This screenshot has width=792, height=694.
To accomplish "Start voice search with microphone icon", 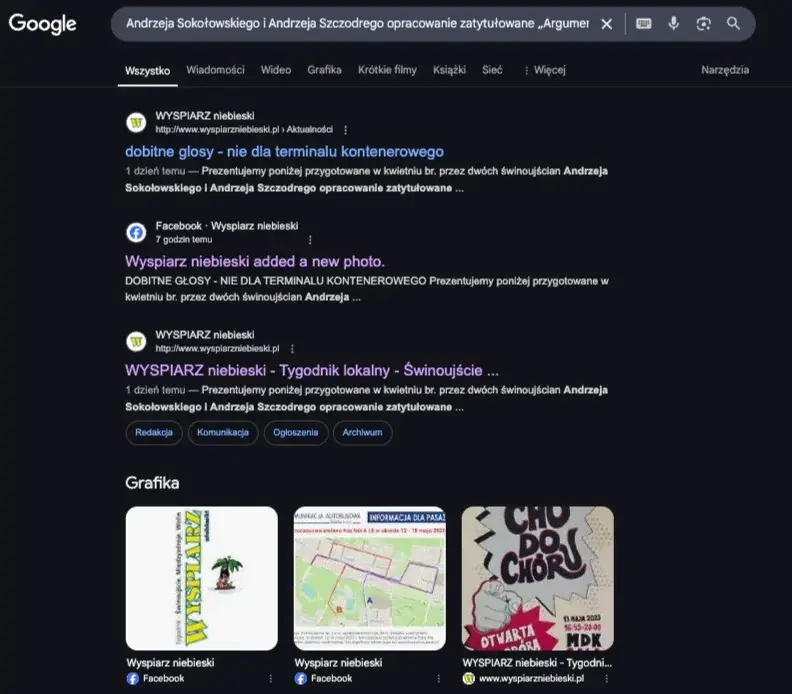I will click(673, 23).
